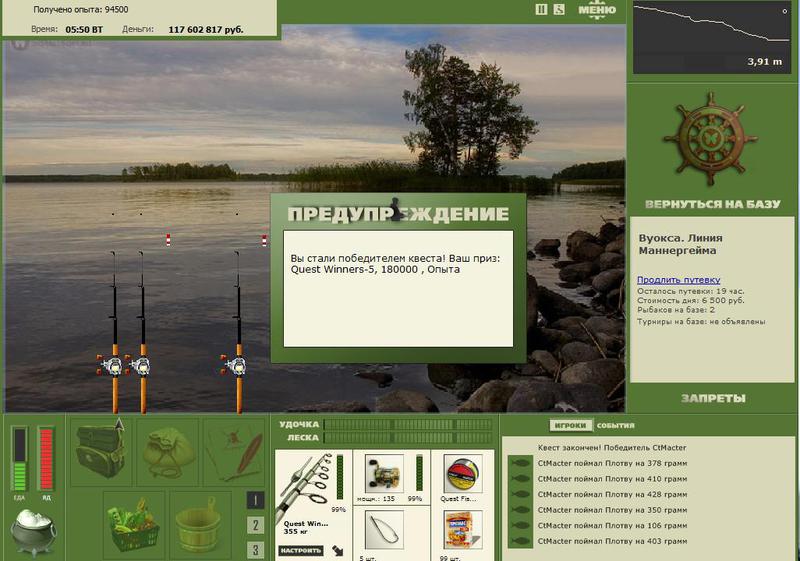This screenshot has width=800, height=561.
Task: Open the tackle backpack icon
Action: tap(101, 451)
